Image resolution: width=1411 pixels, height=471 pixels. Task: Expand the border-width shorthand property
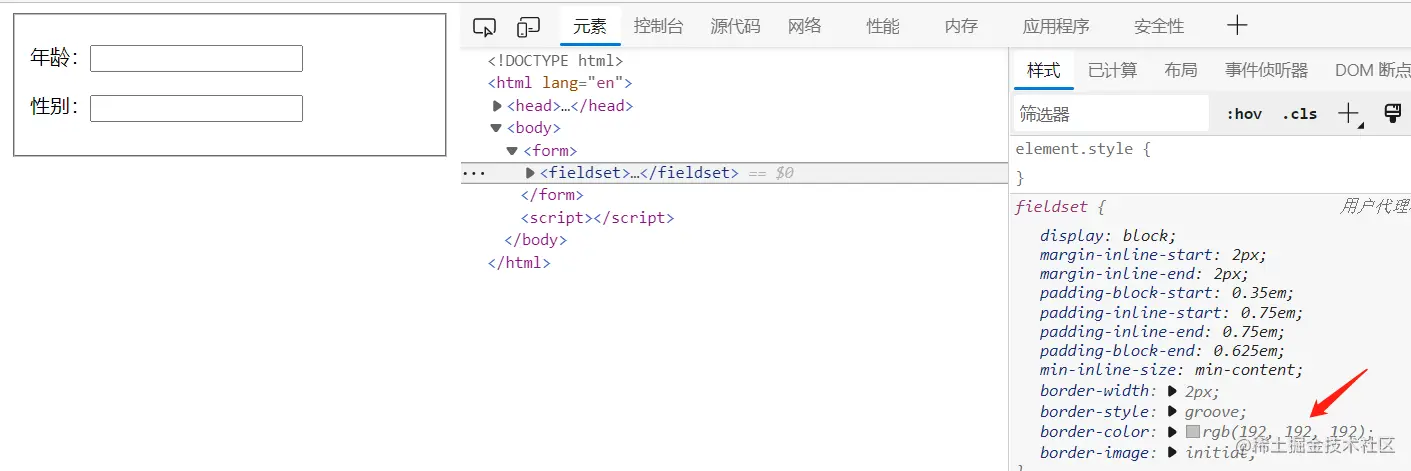click(1173, 391)
